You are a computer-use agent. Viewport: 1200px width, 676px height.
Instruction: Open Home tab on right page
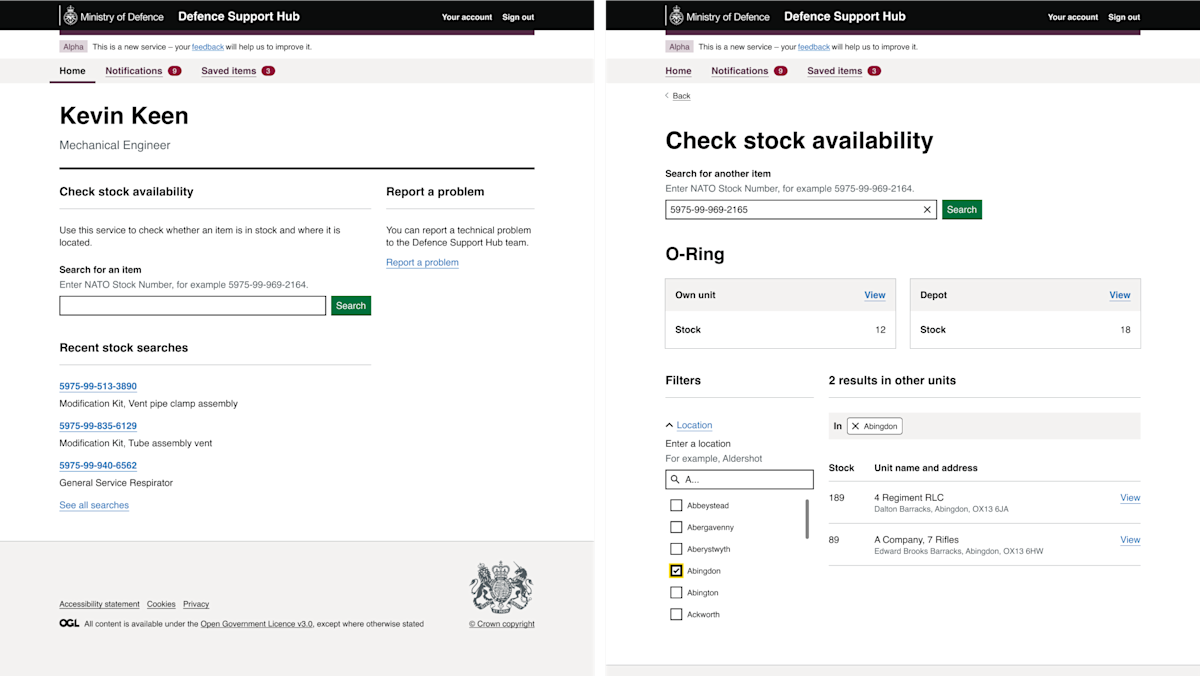coord(678,71)
